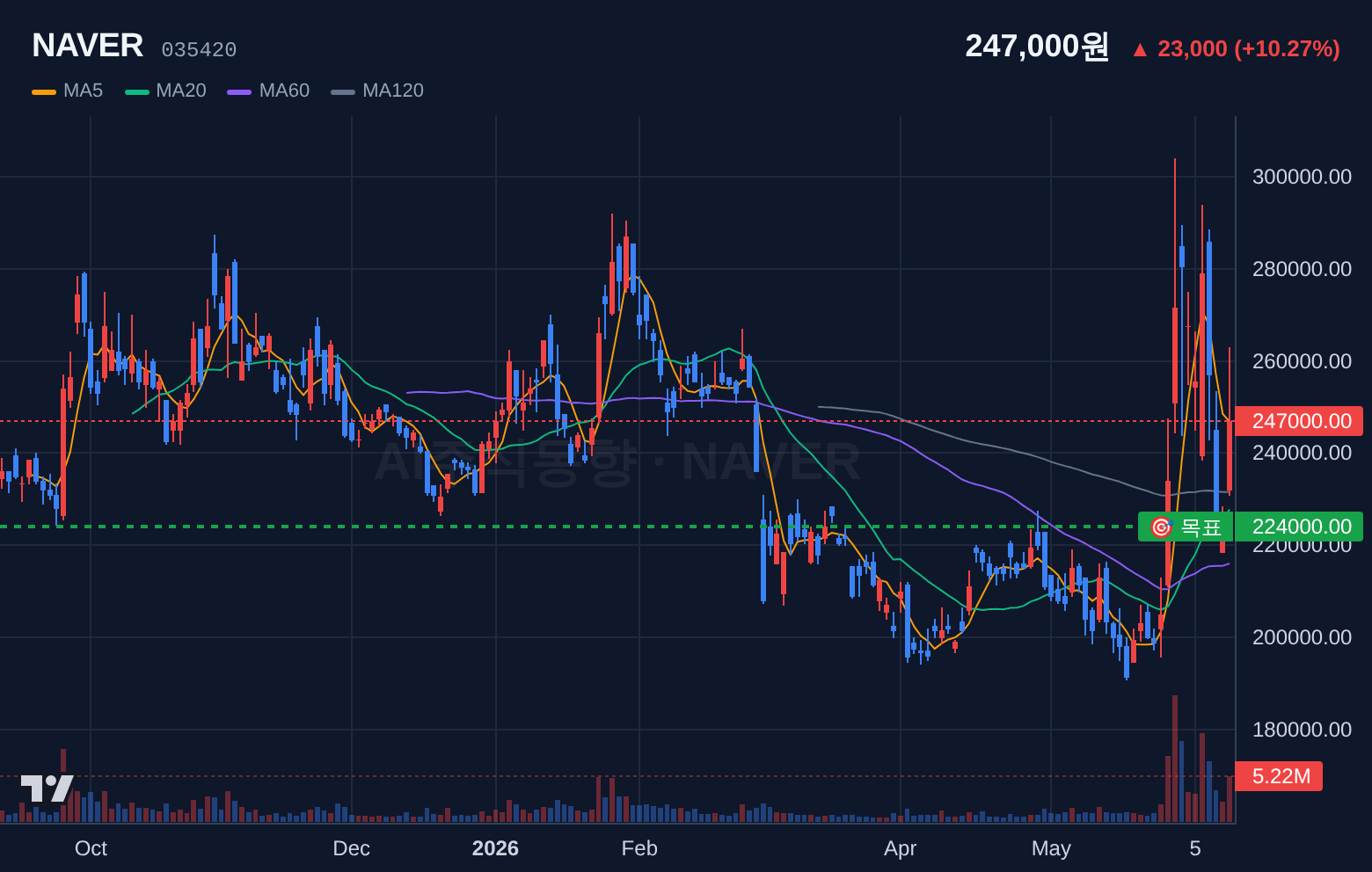The image size is (1372, 872).
Task: Click the red 247000.00 price tag
Action: (x=1299, y=421)
